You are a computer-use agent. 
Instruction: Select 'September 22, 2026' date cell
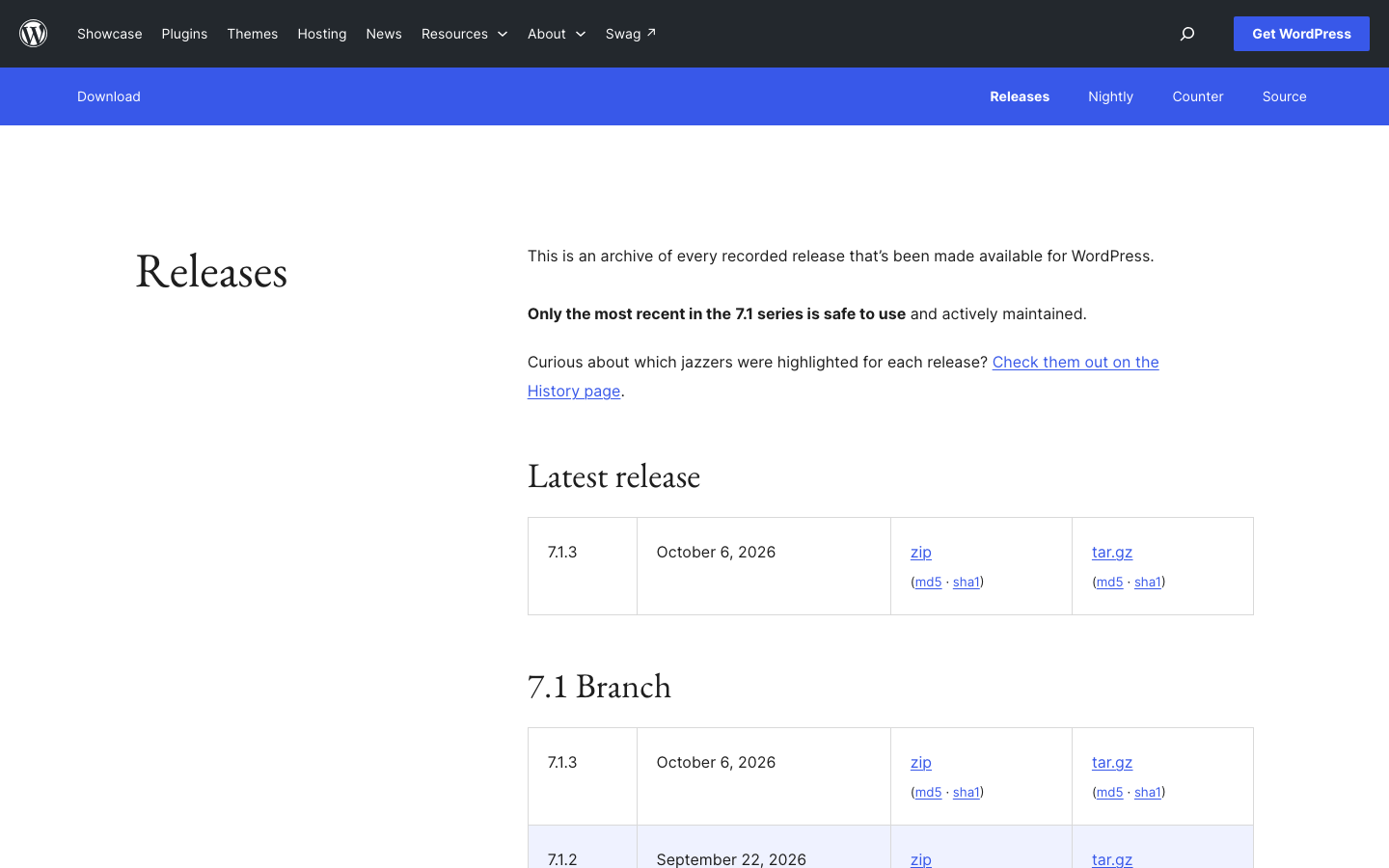[763, 847]
